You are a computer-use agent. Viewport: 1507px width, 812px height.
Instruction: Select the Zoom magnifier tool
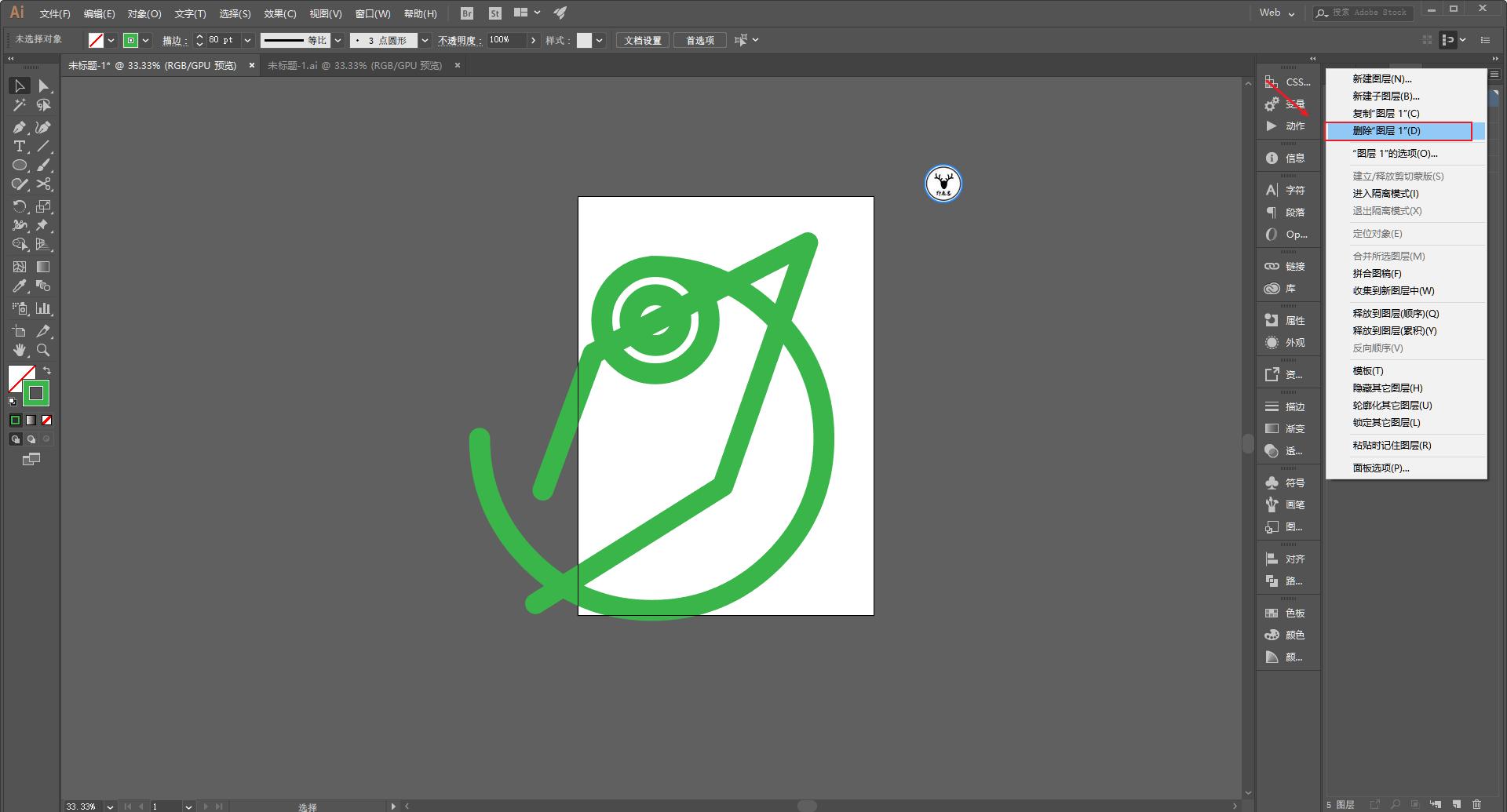pyautogui.click(x=44, y=350)
